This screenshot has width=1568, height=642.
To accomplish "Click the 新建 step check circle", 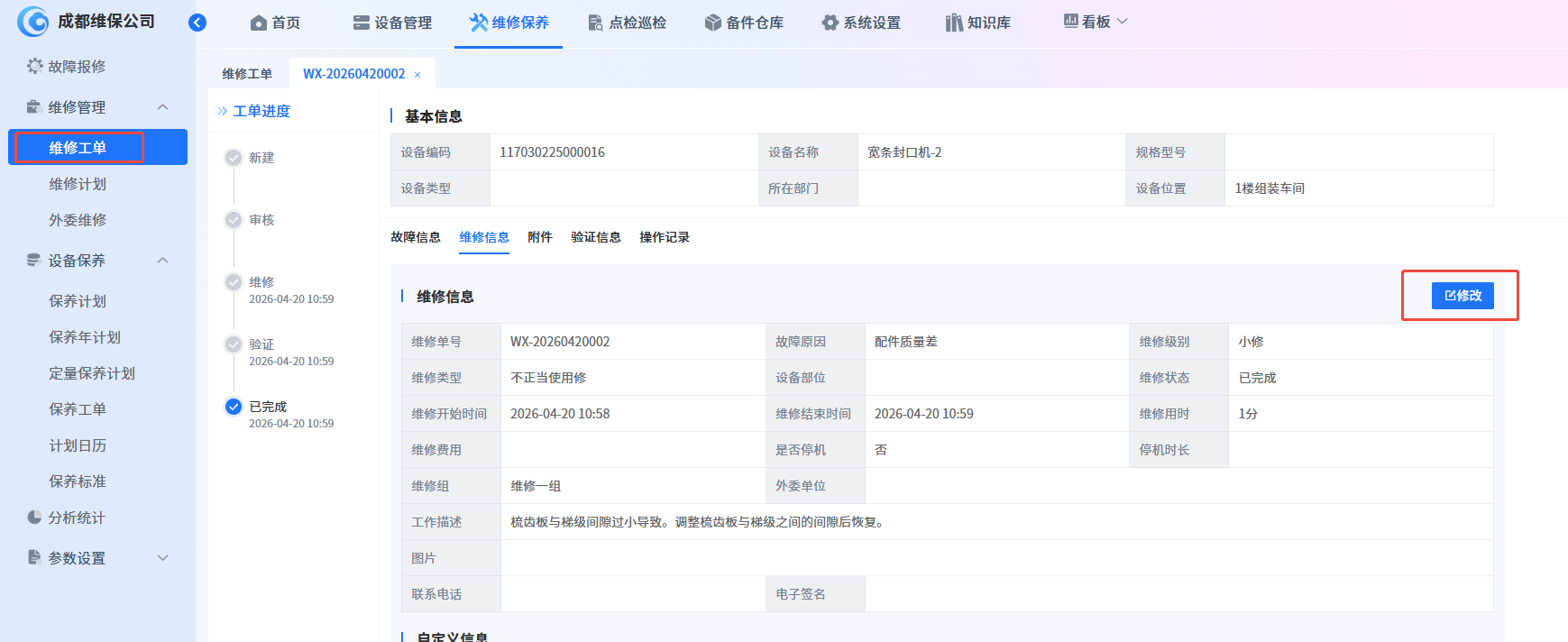I will coord(234,158).
